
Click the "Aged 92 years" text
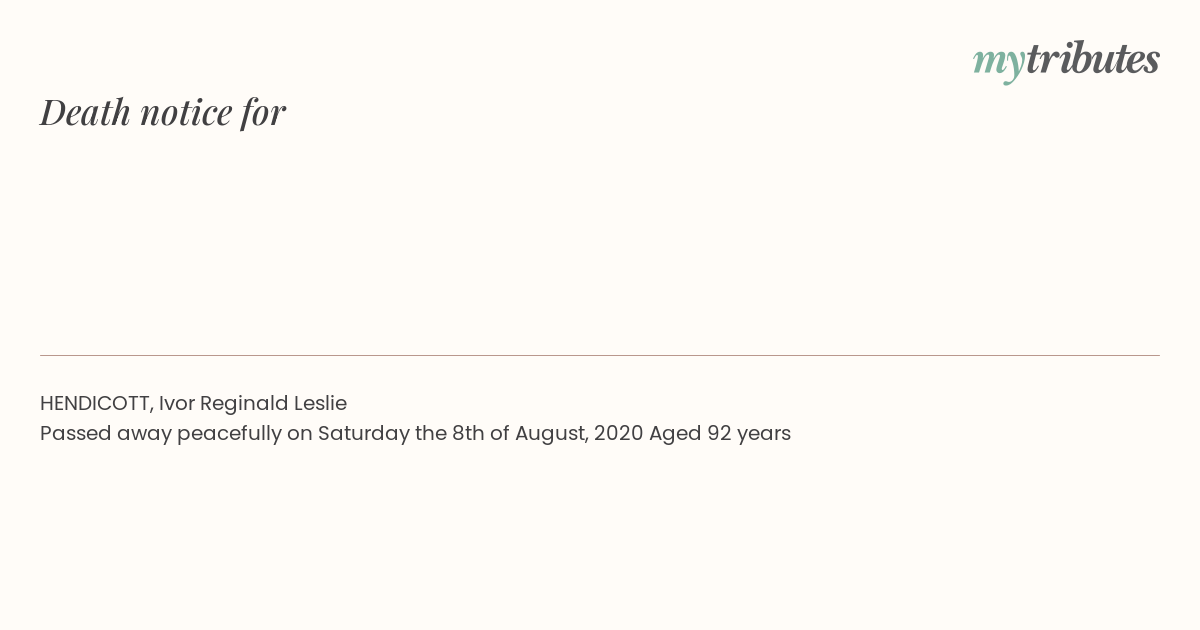click(720, 434)
